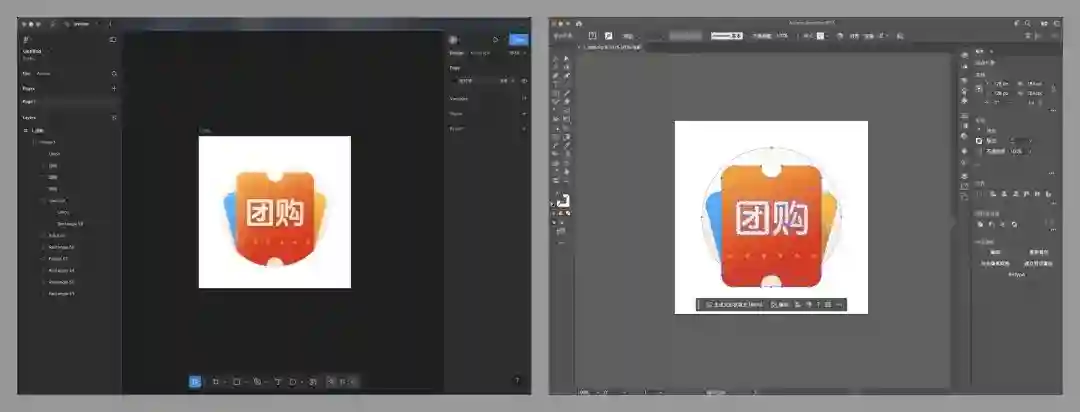Viewport: 1080px width, 412px height.
Task: Click the search icon in Figma's file panel
Action: 114,73
